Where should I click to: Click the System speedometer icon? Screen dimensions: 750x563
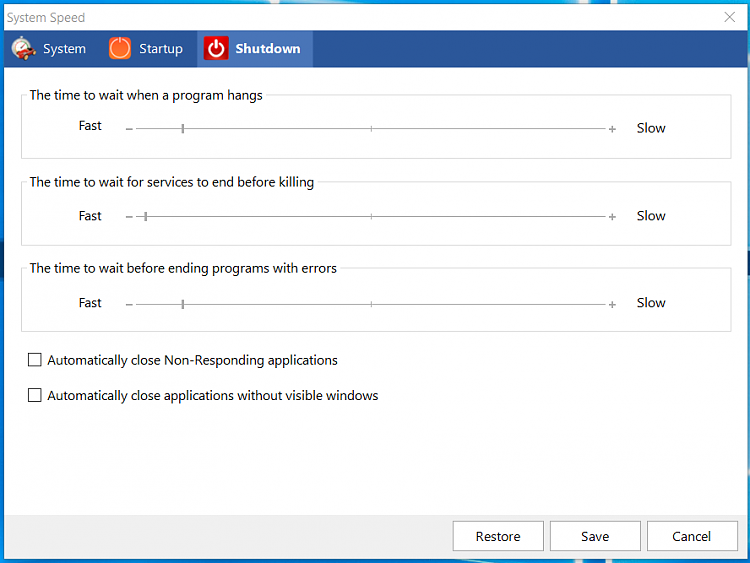(23, 48)
